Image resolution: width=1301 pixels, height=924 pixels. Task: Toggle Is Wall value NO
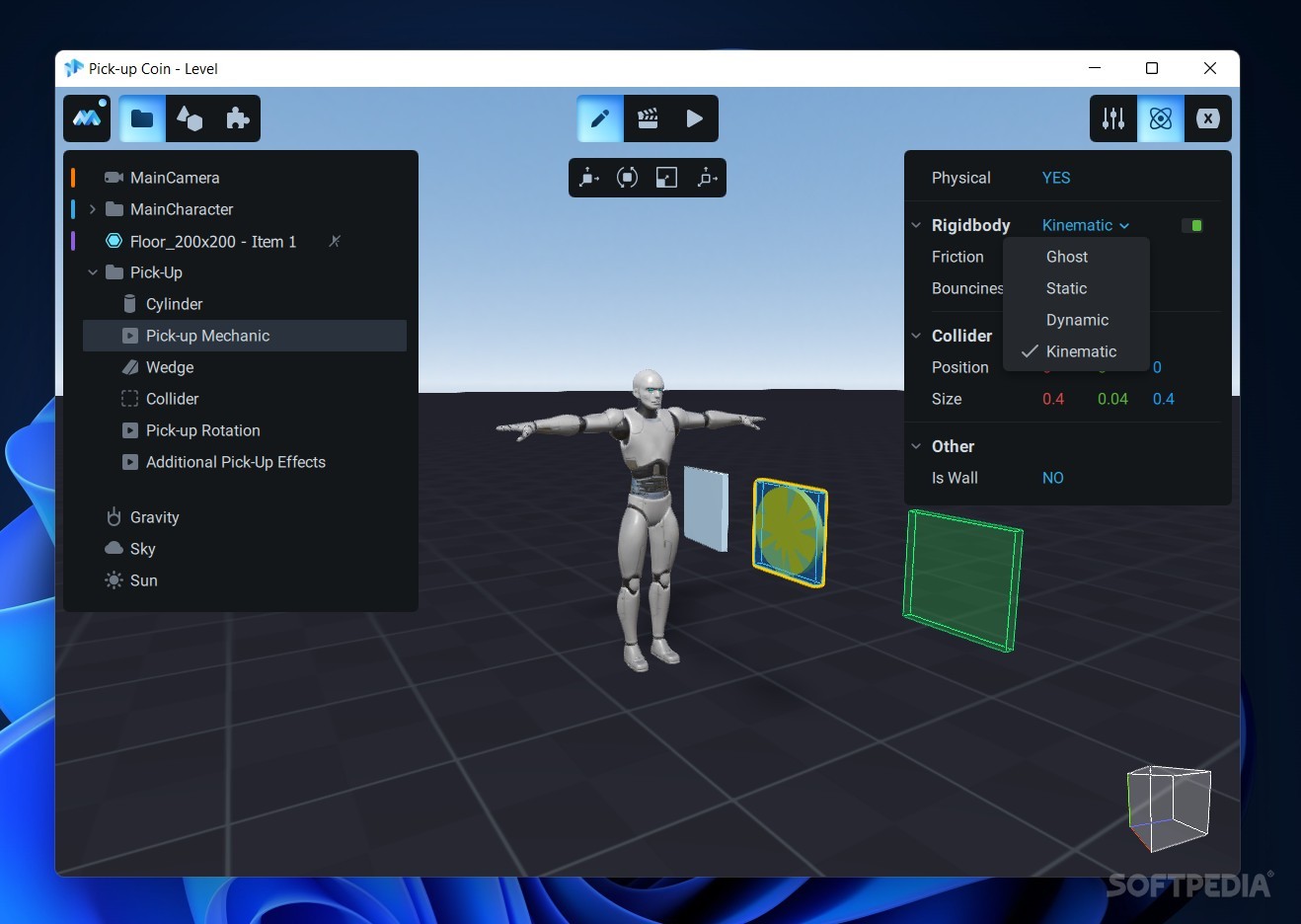coord(1053,478)
